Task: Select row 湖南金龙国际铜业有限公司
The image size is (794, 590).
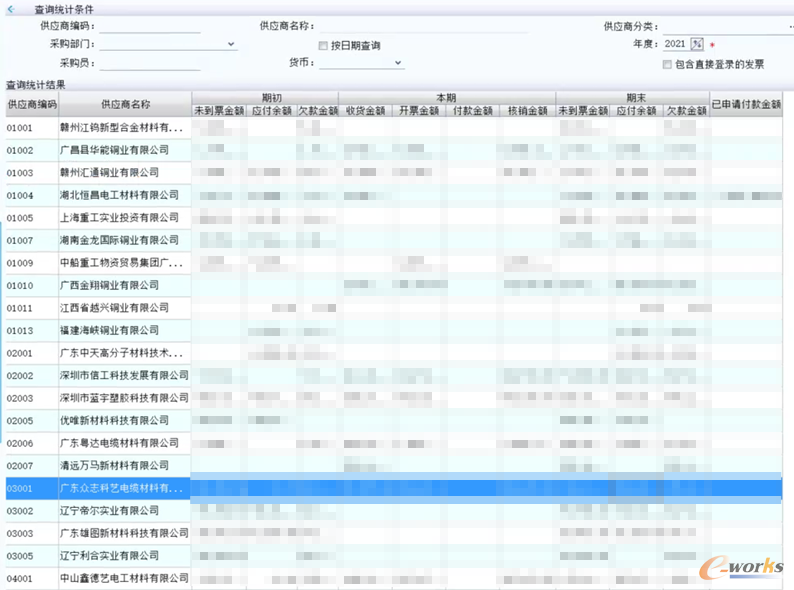Action: tap(394, 241)
